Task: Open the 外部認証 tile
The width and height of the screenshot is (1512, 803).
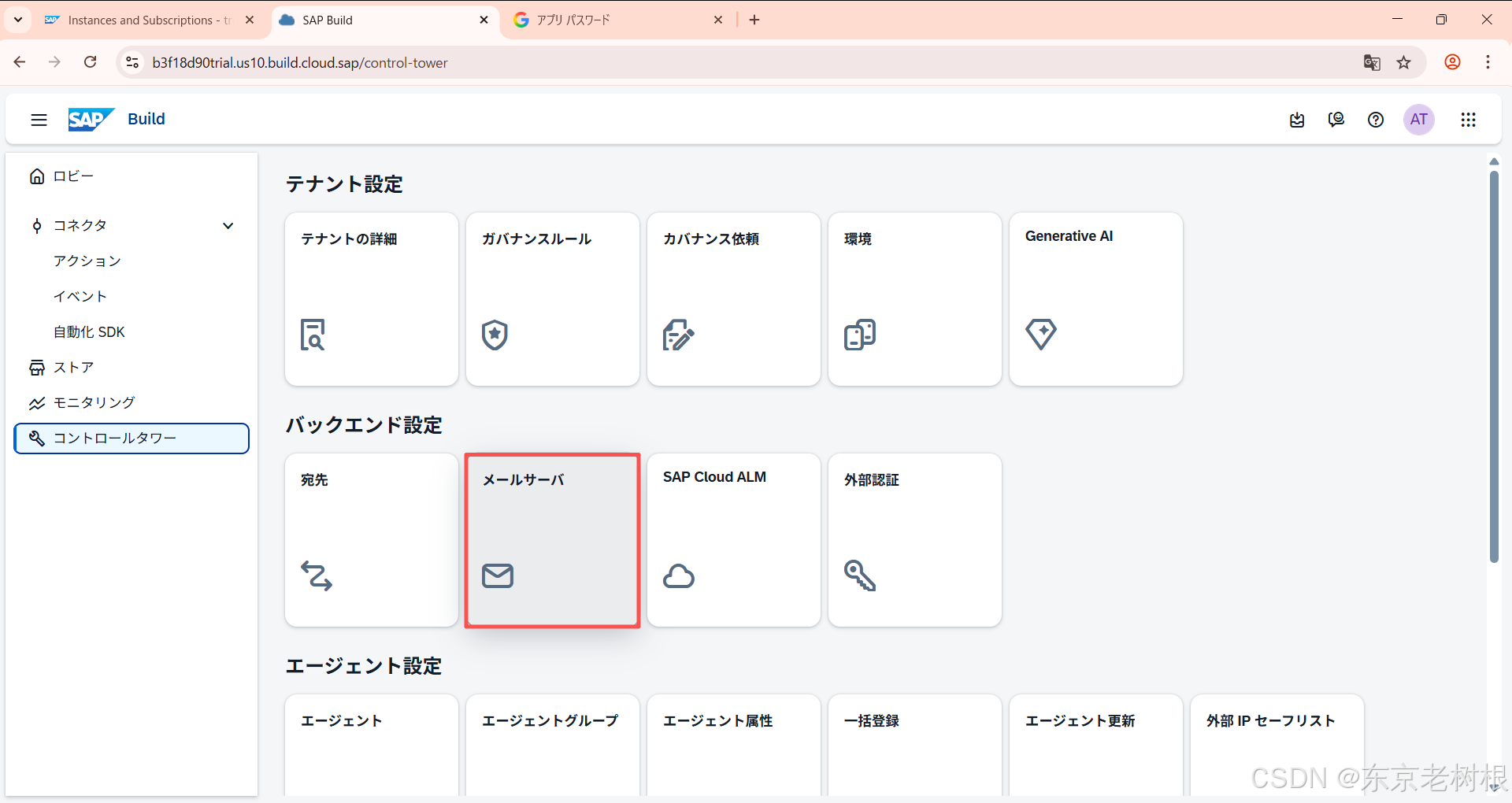Action: tap(915, 540)
